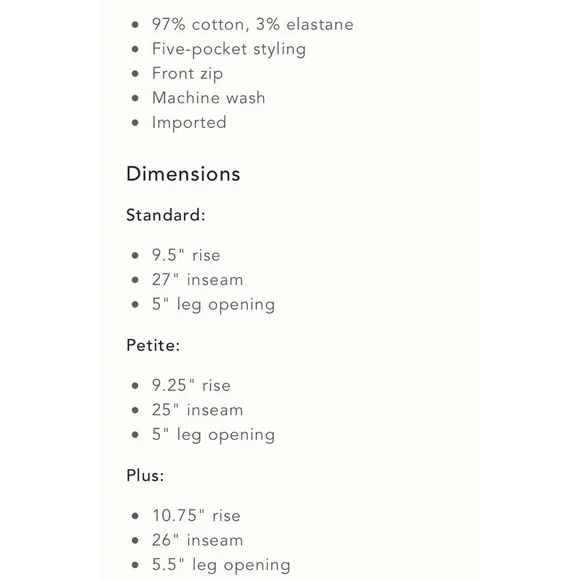
Task: Click the 5" leg opening under Standard
Action: click(x=213, y=305)
